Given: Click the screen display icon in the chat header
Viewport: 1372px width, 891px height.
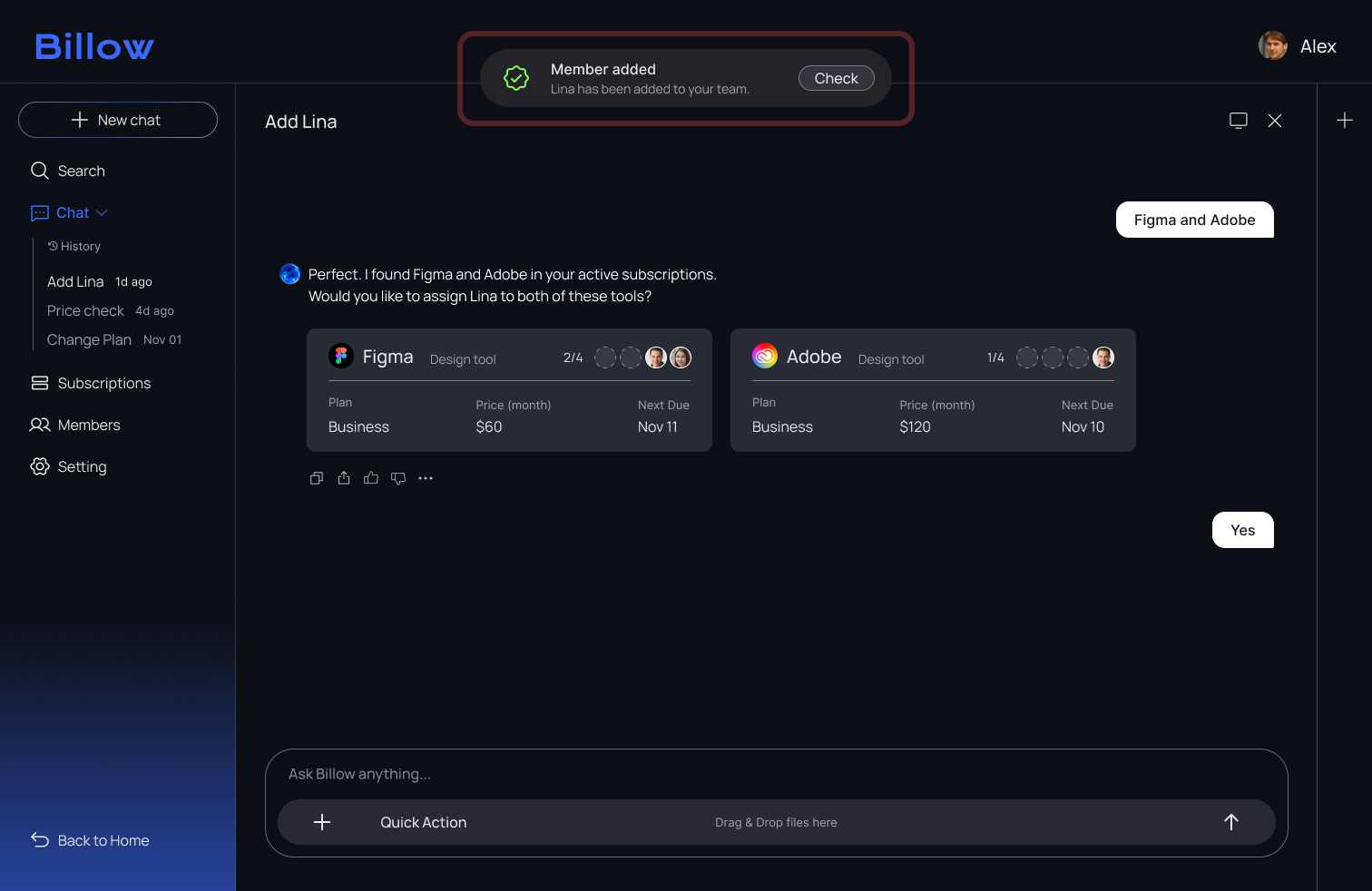Looking at the screenshot, I should click(1239, 121).
